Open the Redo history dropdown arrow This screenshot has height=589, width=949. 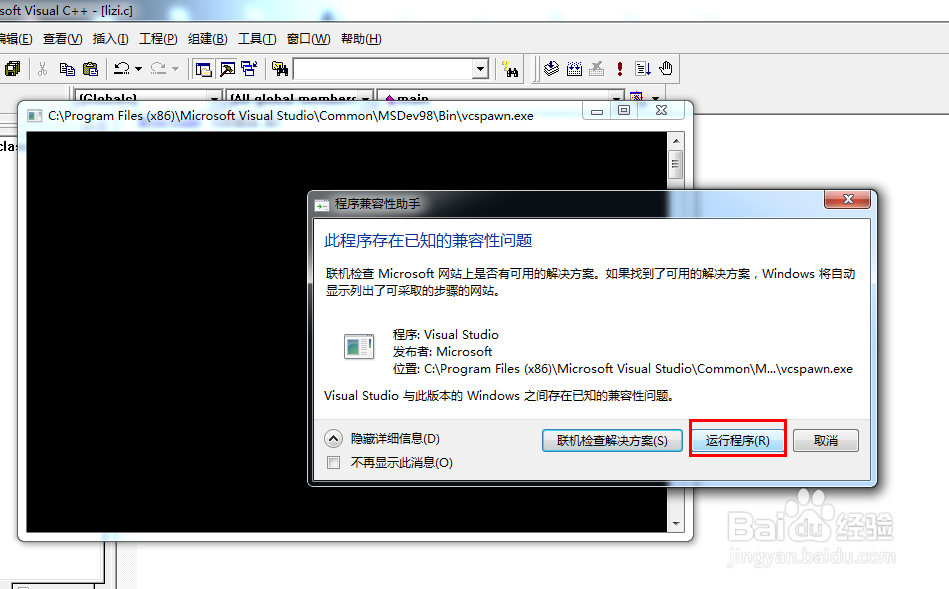176,69
